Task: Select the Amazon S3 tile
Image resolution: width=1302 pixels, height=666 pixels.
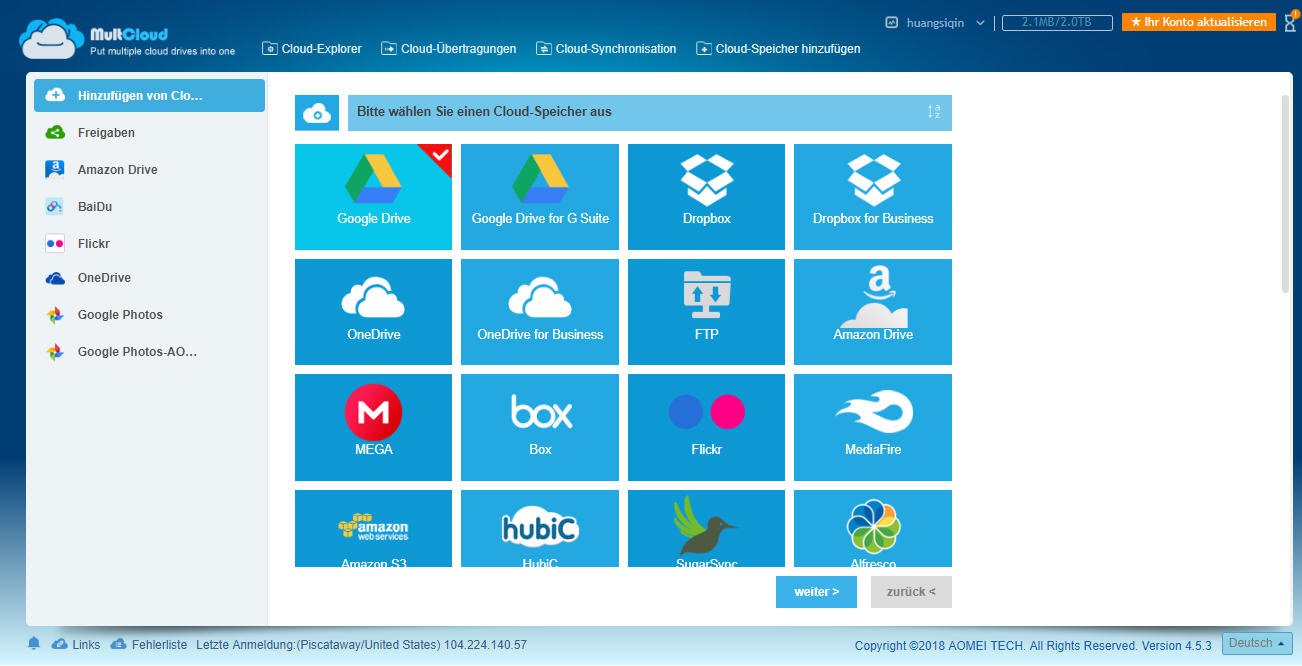Action: (373, 529)
